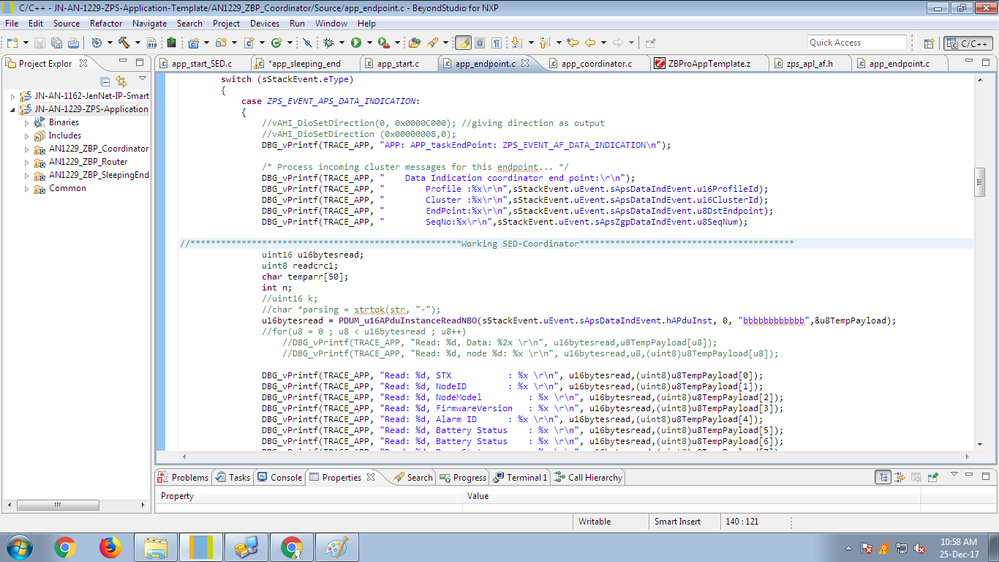Toggle the skip breakpoints toolbar icon
The width and height of the screenshot is (999, 562).
coord(307,43)
